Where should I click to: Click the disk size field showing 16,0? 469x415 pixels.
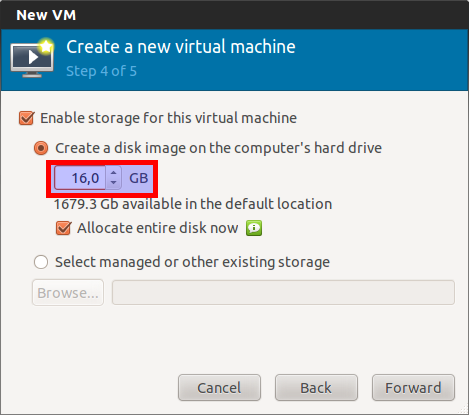click(x=80, y=178)
